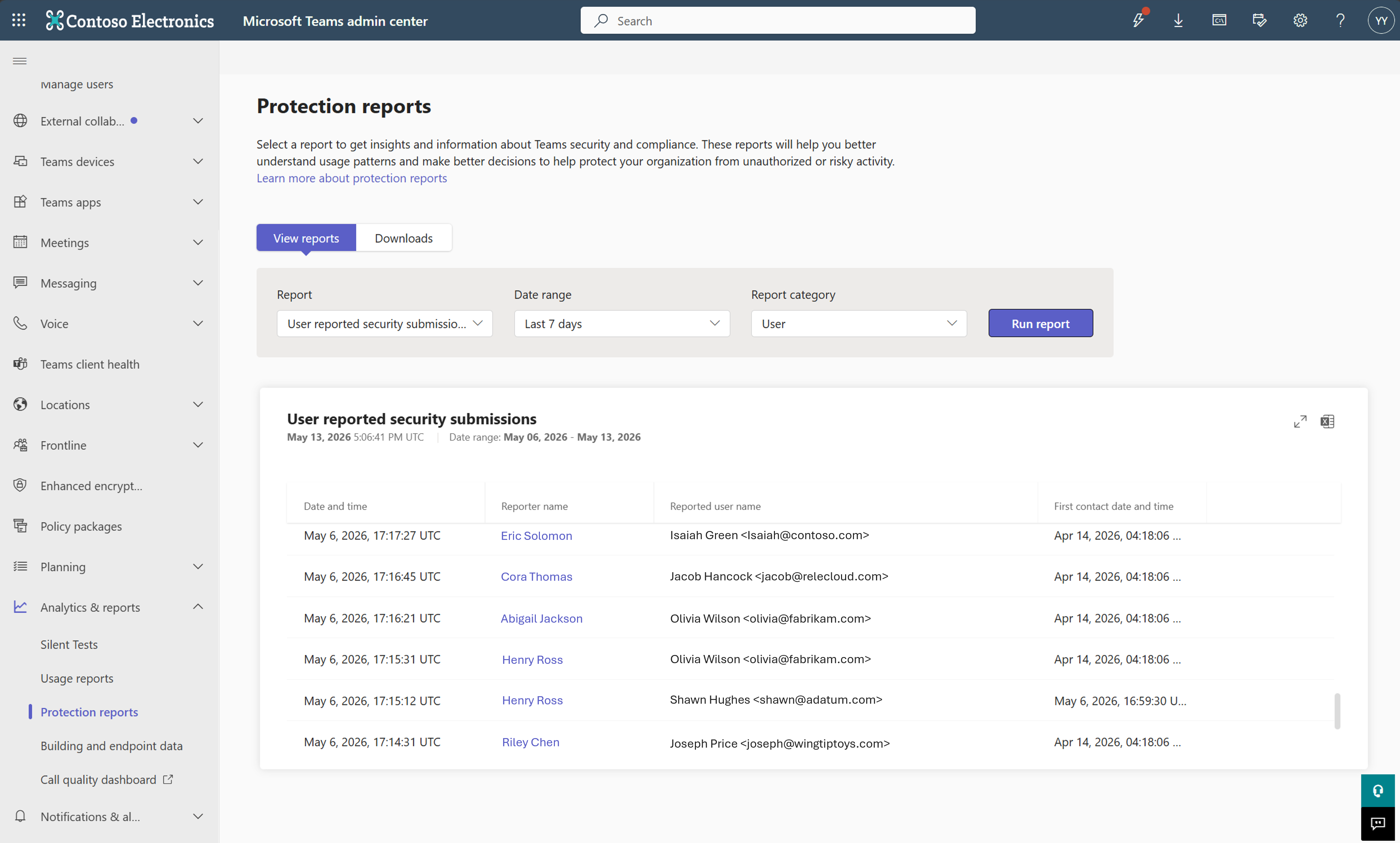The image size is (1400, 843).
Task: Open Silent Tests in sidebar
Action: [x=69, y=645]
